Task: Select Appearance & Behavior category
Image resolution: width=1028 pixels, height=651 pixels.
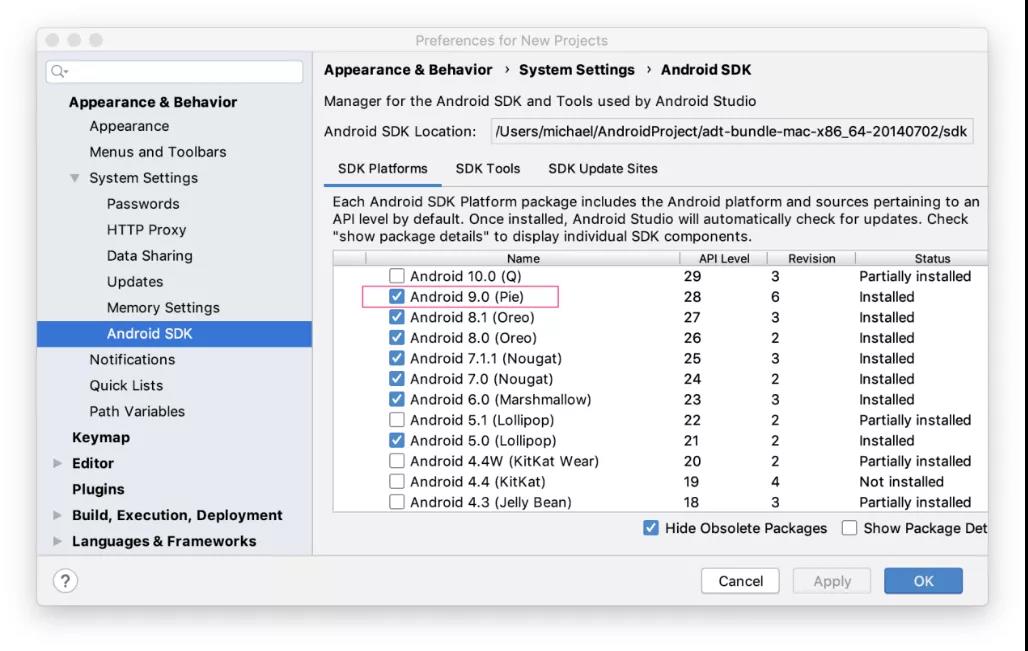Action: 153,102
